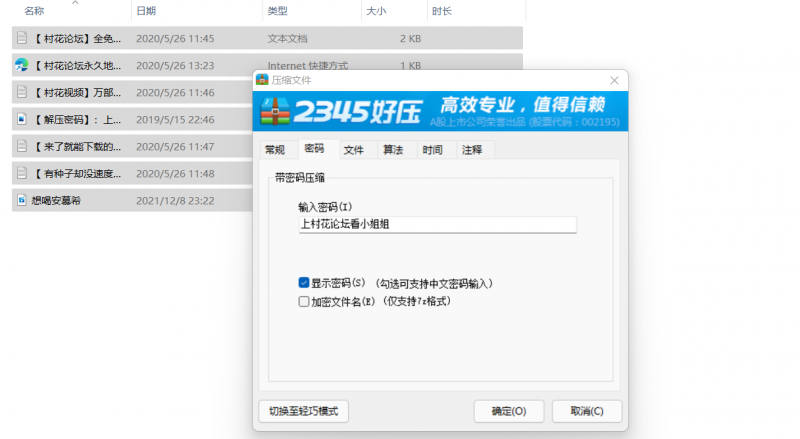
Task: Enable the 加密文件名 checkbox
Action: point(304,300)
